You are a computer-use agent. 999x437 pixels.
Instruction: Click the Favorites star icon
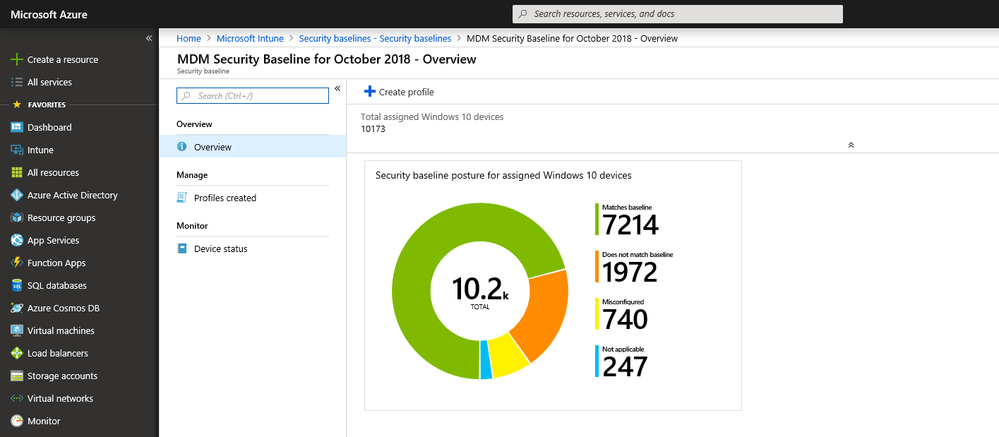[17, 104]
